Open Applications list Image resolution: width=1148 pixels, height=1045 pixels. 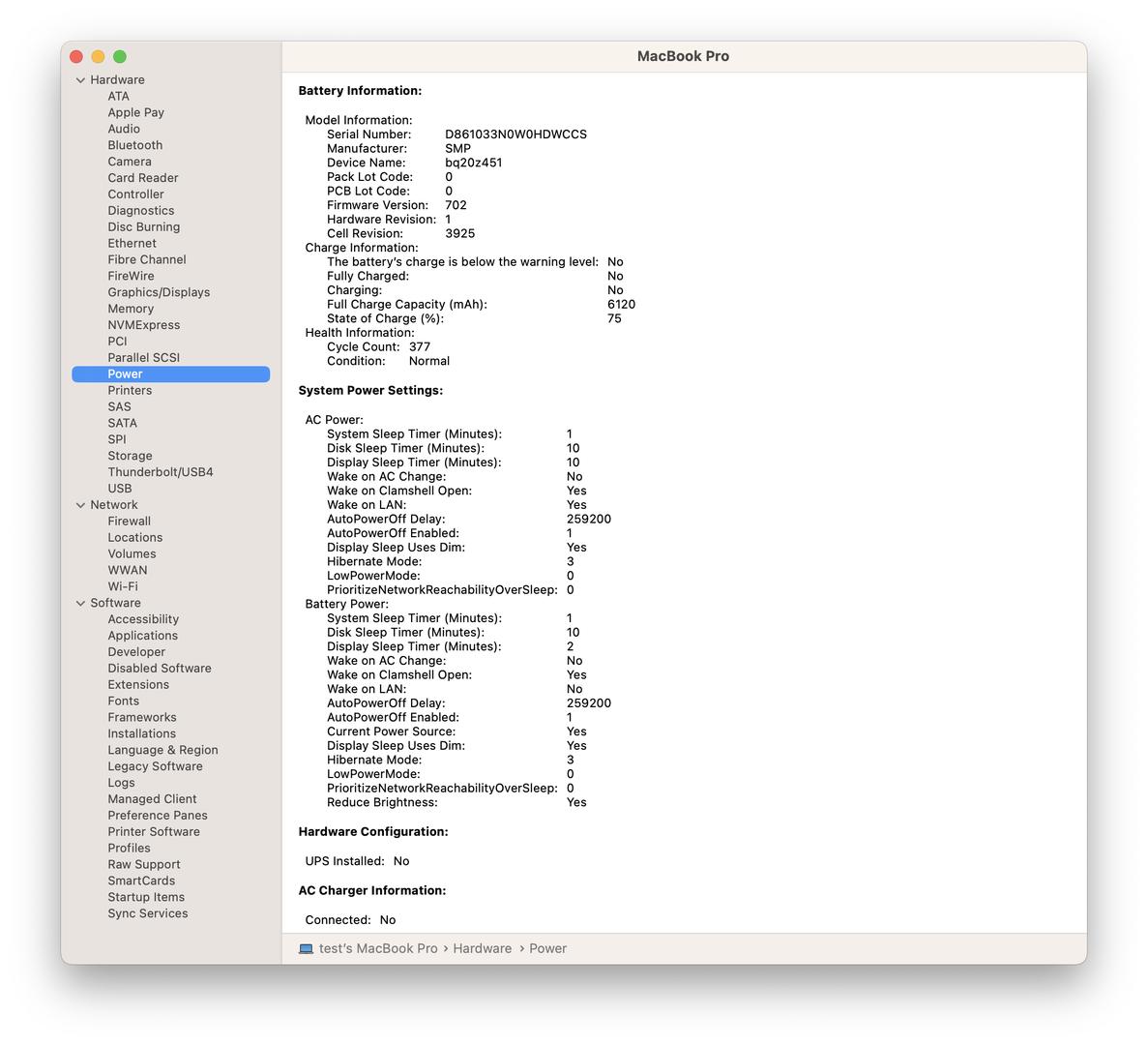coord(143,636)
